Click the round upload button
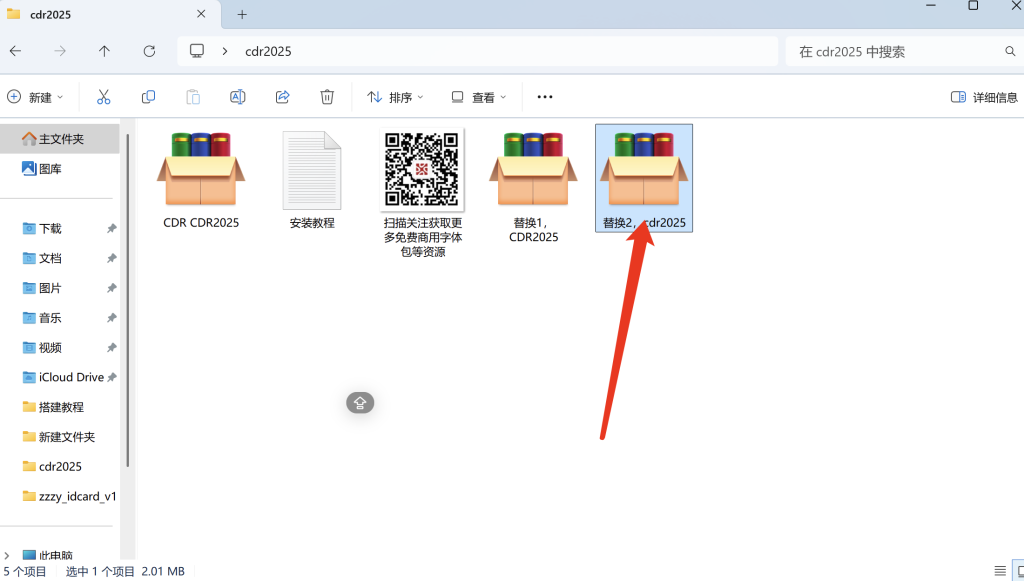Screen dimensions: 1024x581 [x=360, y=403]
